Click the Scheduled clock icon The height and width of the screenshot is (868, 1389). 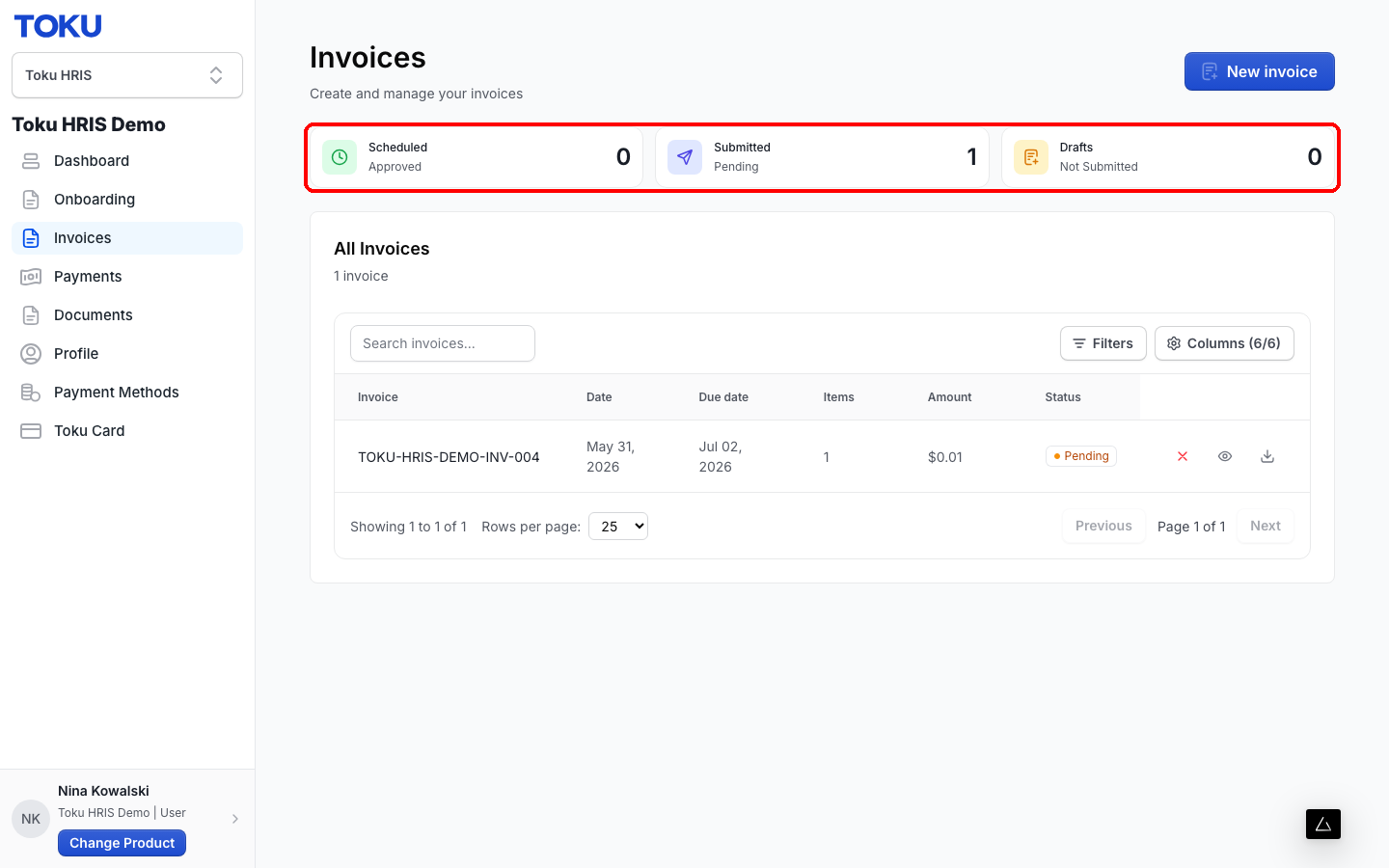coord(340,157)
